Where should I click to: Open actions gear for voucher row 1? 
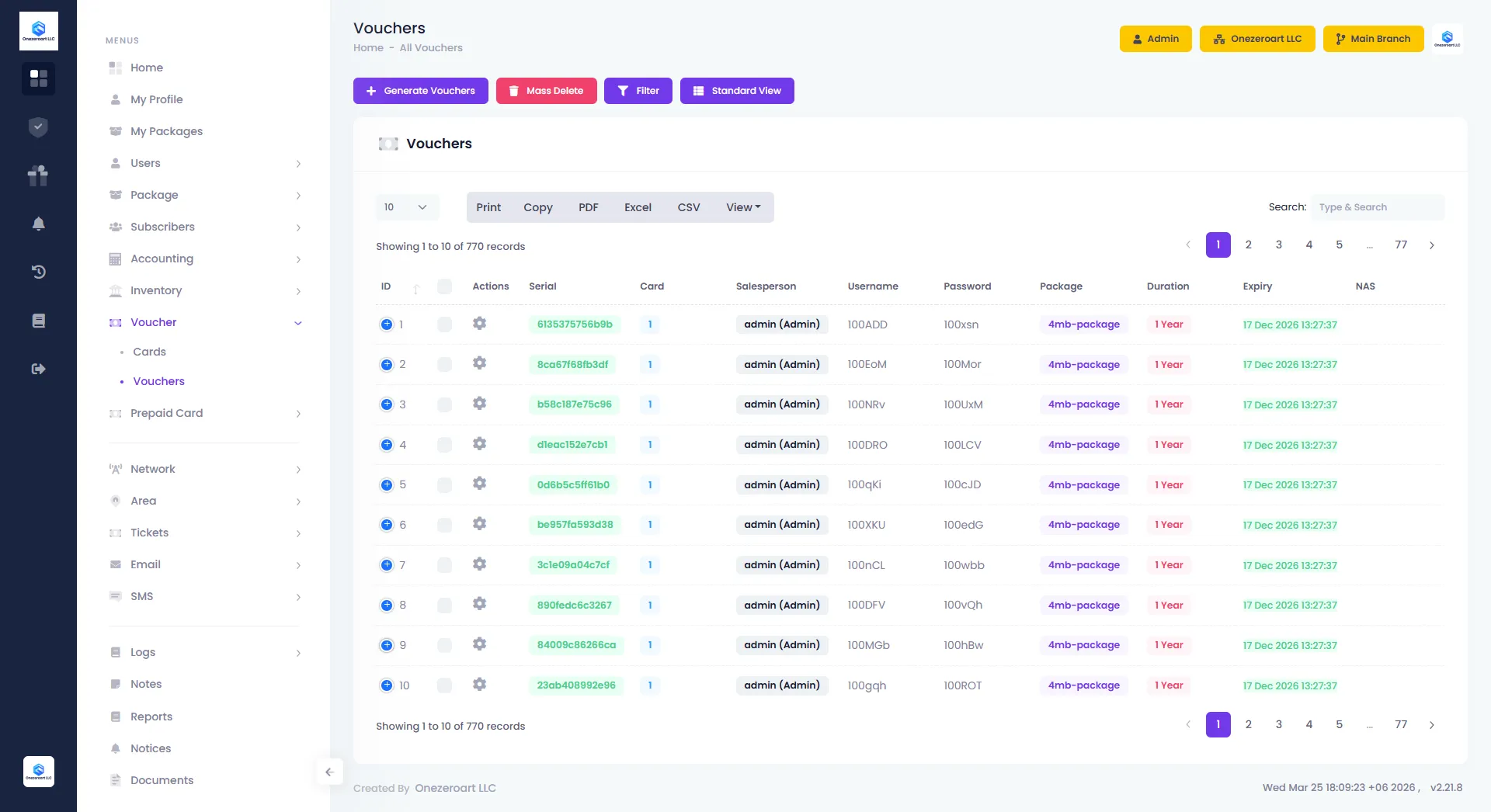(479, 324)
